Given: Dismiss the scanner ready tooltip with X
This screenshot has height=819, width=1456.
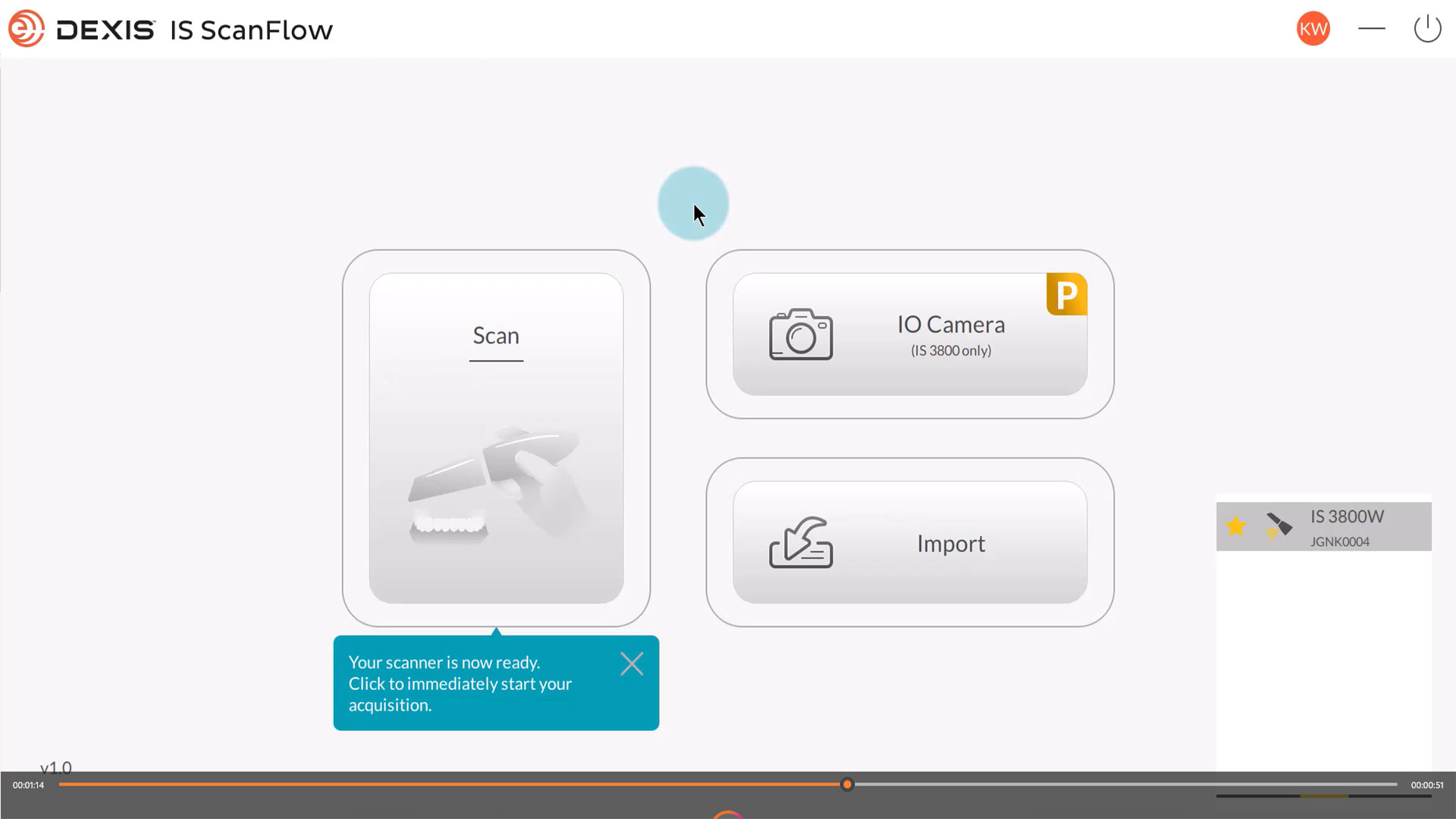Looking at the screenshot, I should coord(632,664).
